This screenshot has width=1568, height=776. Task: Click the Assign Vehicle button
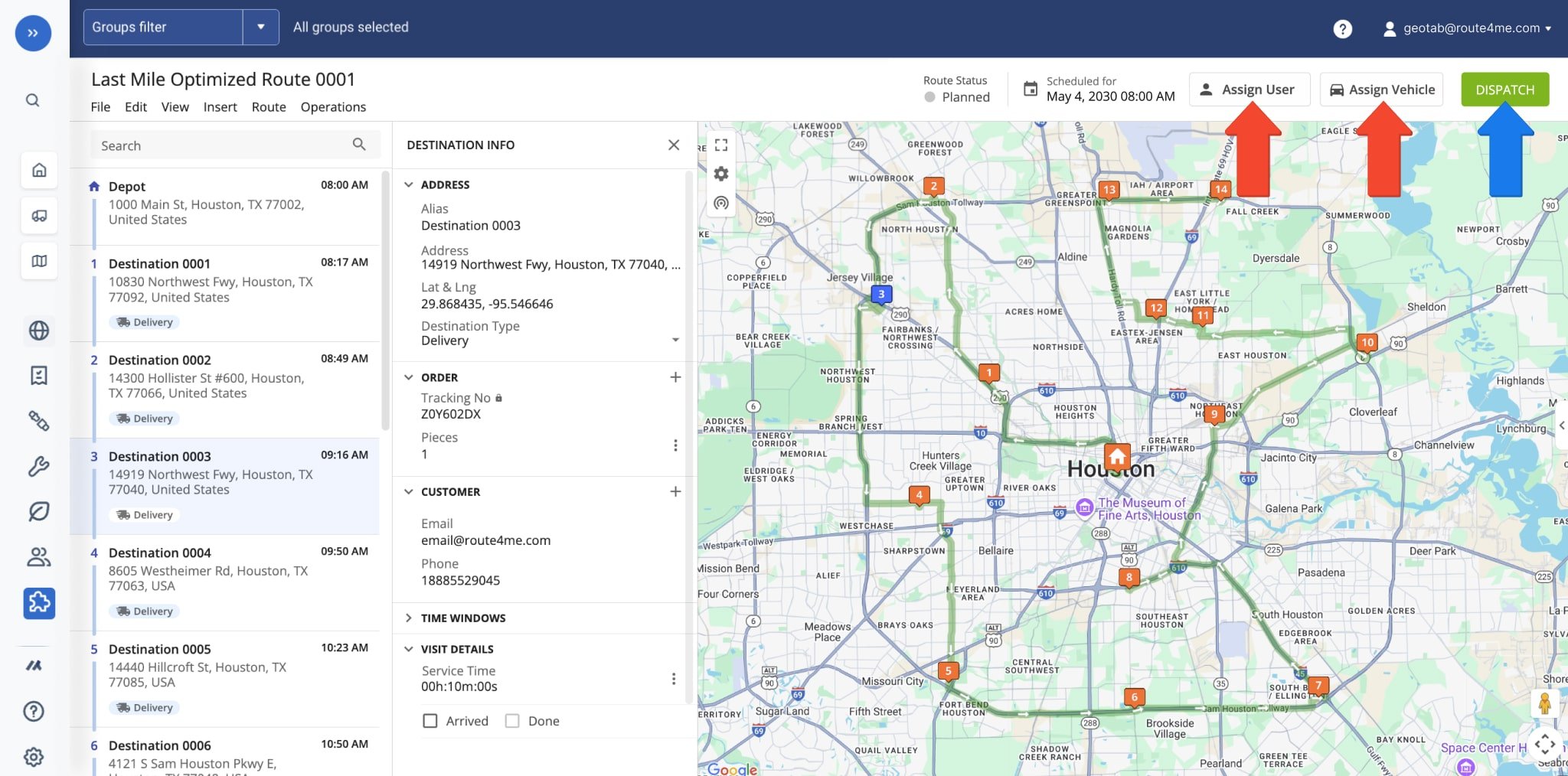[1382, 90]
